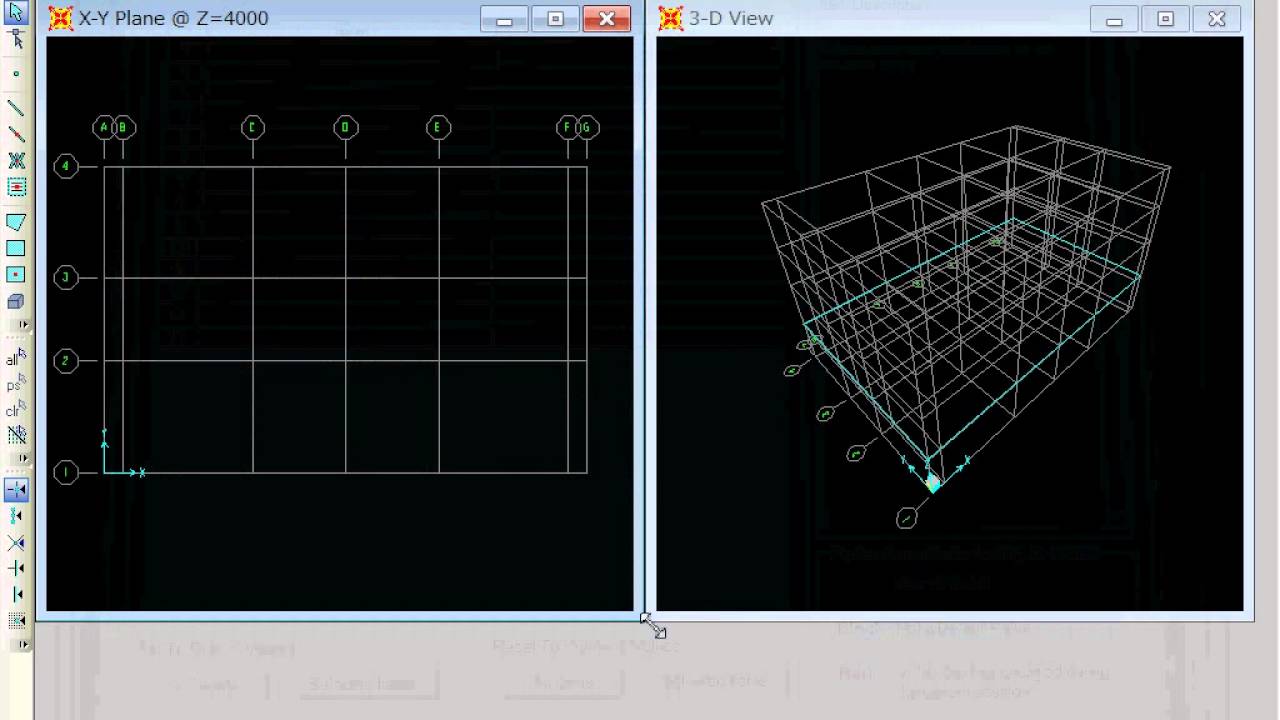Image resolution: width=1280 pixels, height=720 pixels.
Task: Pick the Quick Draw Frame tool
Action: pyautogui.click(x=16, y=134)
